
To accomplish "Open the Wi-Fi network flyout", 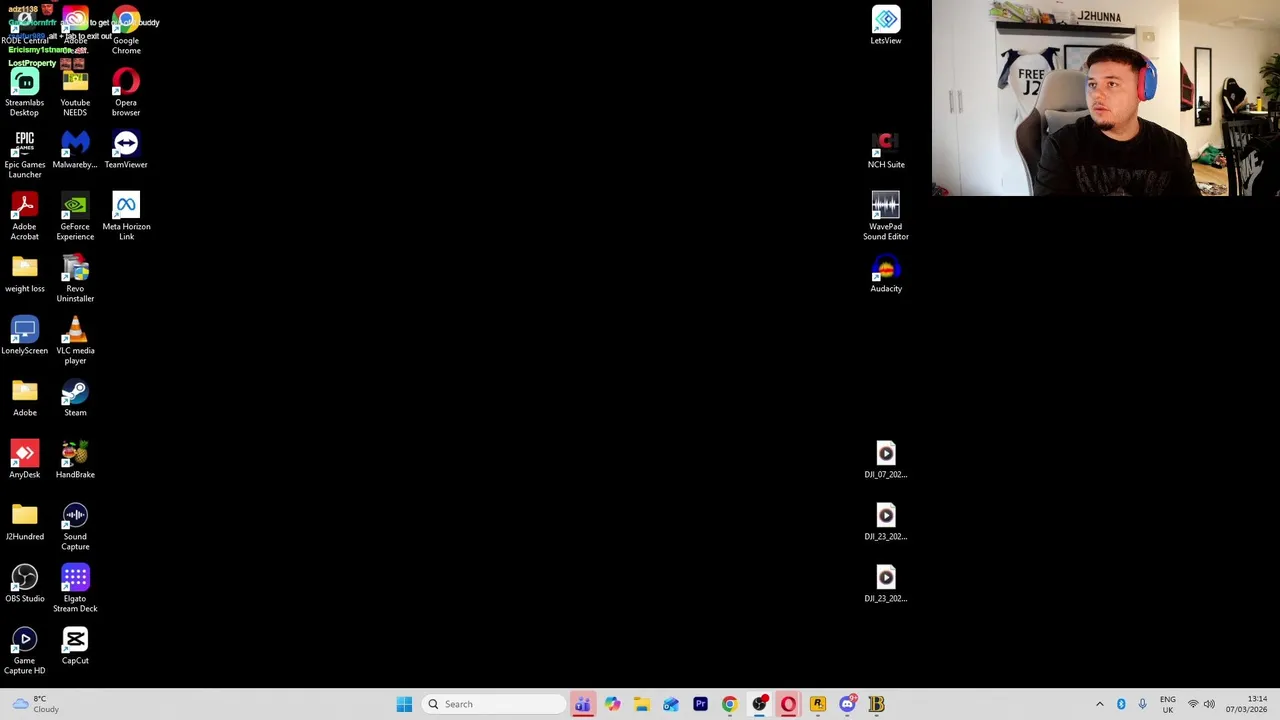I will tap(1192, 704).
